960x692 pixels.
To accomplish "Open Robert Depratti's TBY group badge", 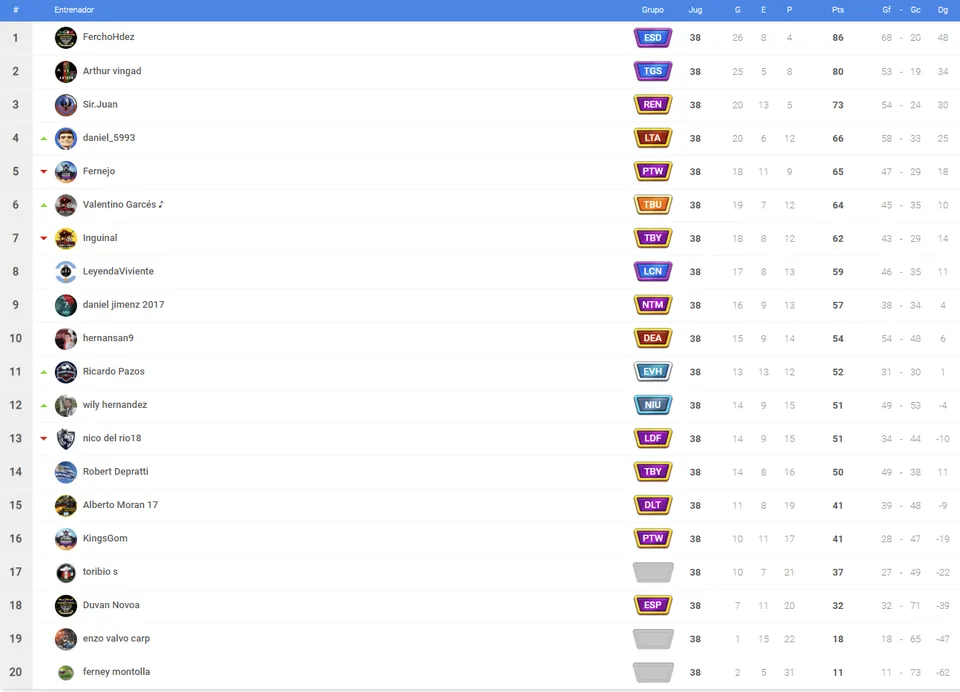I will click(x=653, y=472).
